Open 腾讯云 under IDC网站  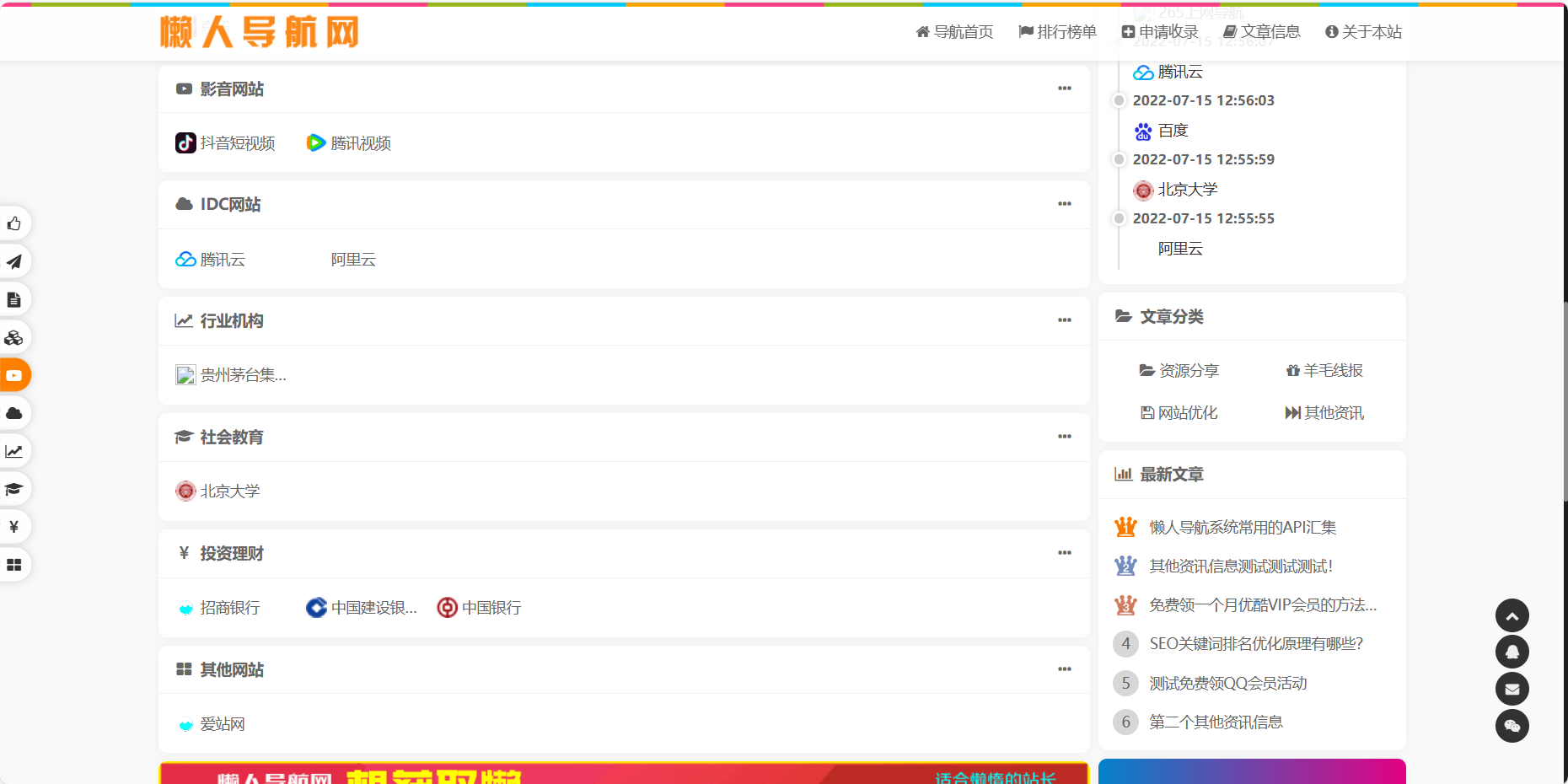tap(211, 260)
